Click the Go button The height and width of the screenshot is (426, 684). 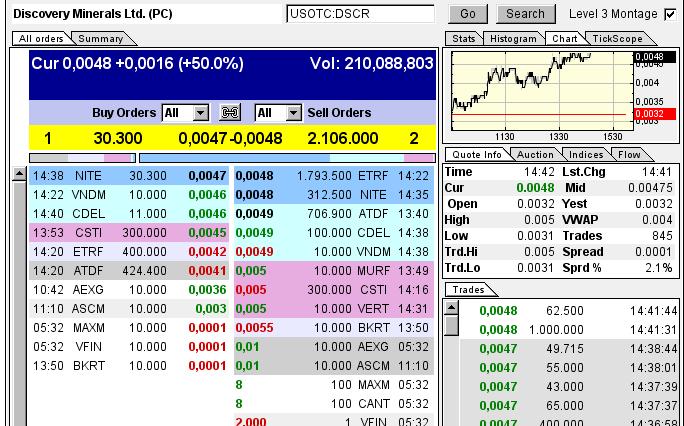click(x=468, y=14)
